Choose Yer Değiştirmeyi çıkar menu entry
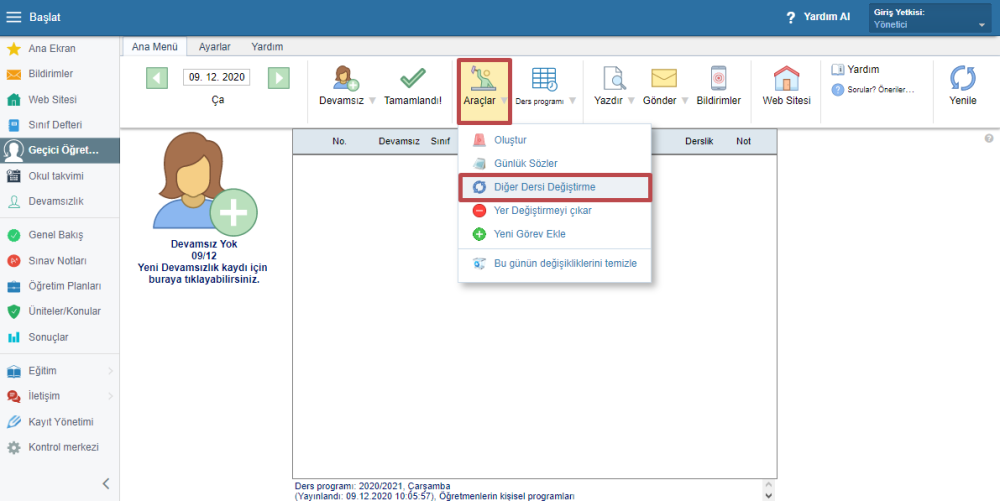The height and width of the screenshot is (501, 1000). tap(554, 210)
